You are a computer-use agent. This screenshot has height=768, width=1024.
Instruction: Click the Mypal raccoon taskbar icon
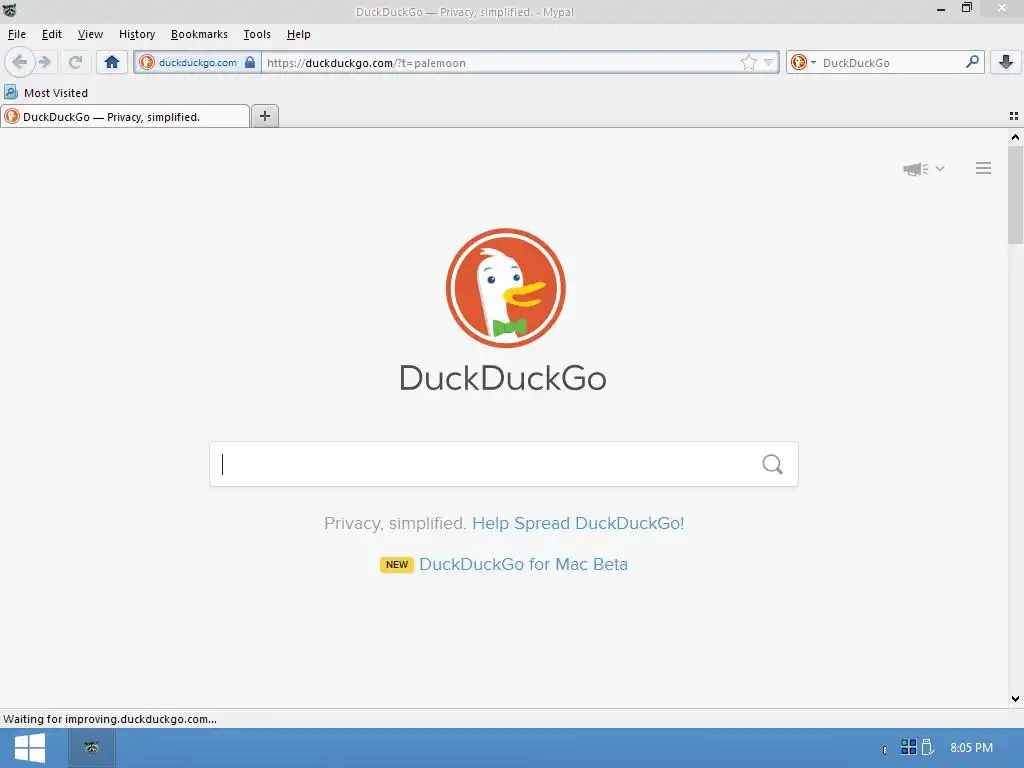click(92, 748)
